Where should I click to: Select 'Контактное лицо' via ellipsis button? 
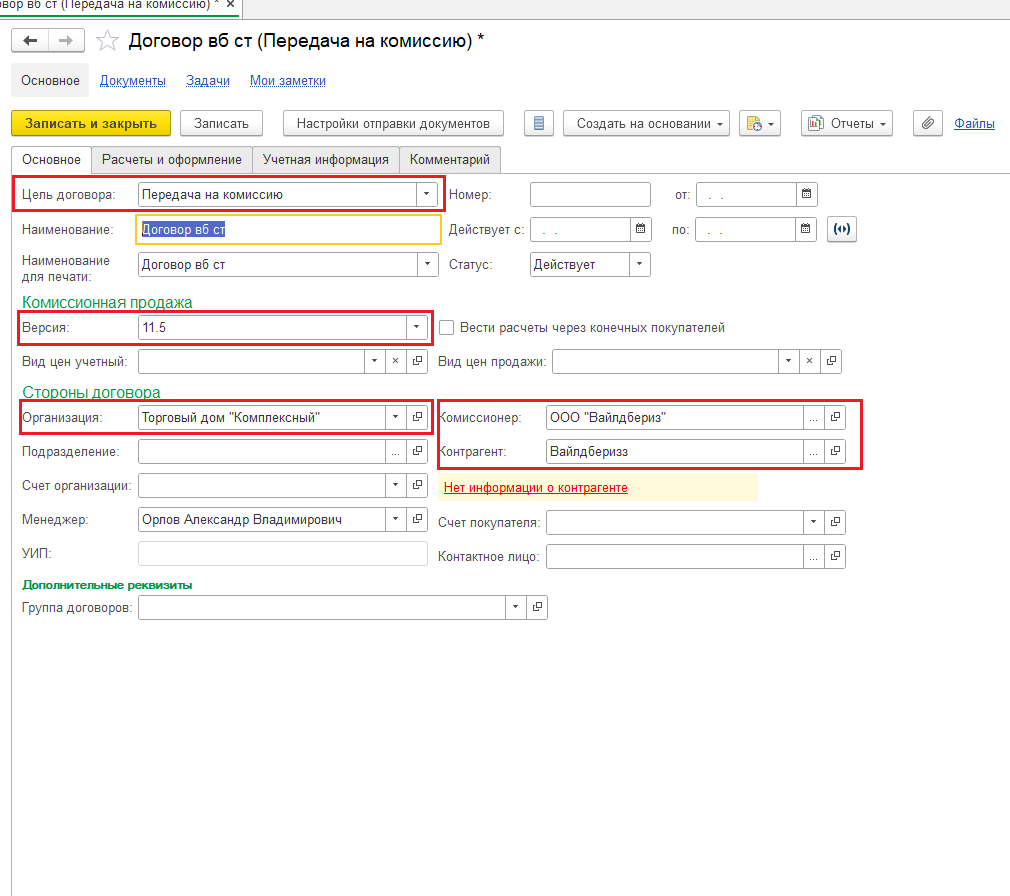click(x=814, y=556)
